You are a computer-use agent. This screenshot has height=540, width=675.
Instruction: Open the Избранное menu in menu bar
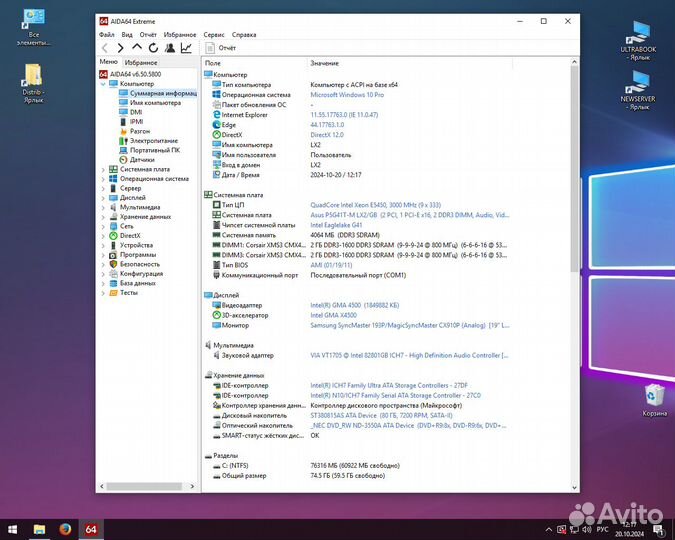(180, 34)
